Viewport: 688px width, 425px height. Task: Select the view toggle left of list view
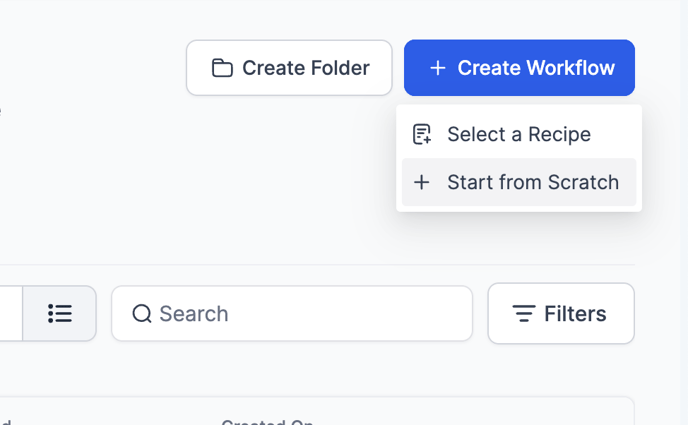pos(10,314)
